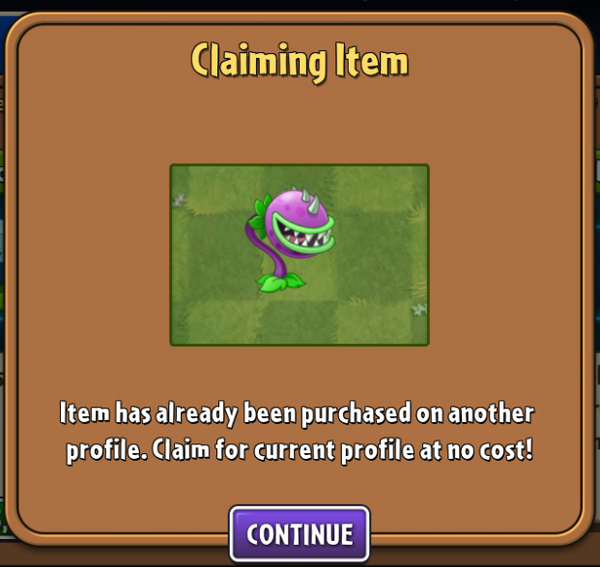Click the word 'profile.' starting the second line
Screen dimensions: 600x567
[x=107, y=450]
